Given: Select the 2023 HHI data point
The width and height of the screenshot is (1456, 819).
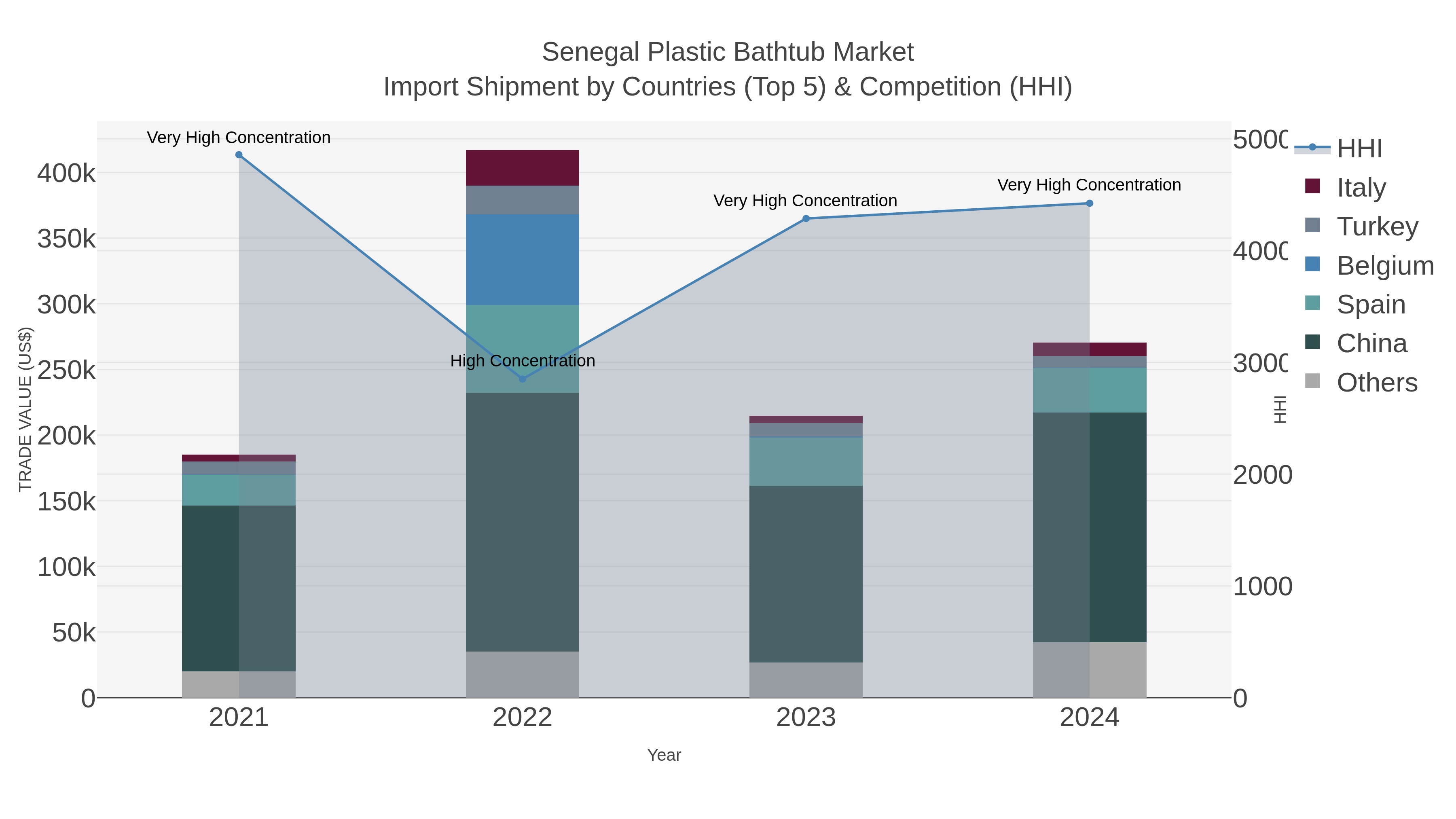Looking at the screenshot, I should coord(806,219).
